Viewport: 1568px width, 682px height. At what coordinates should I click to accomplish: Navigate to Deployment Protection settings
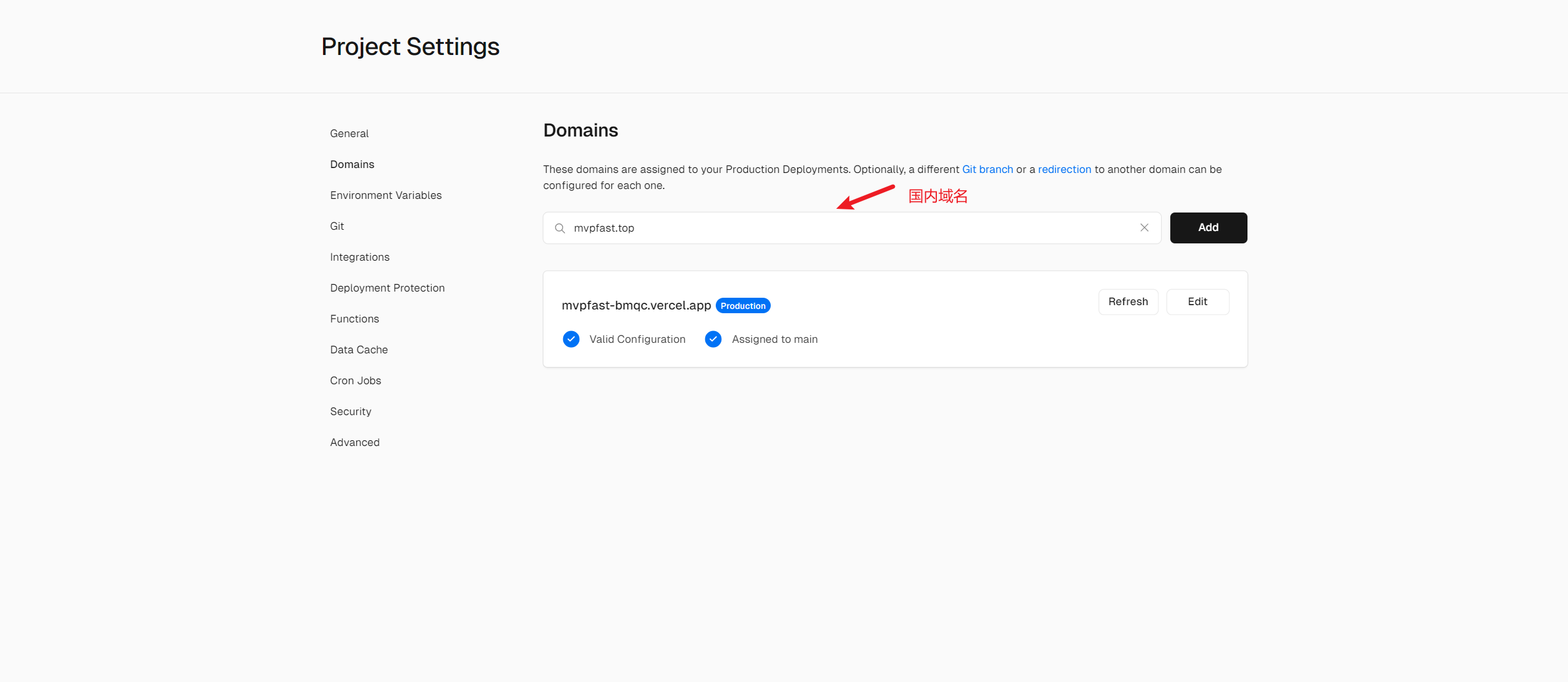[387, 288]
